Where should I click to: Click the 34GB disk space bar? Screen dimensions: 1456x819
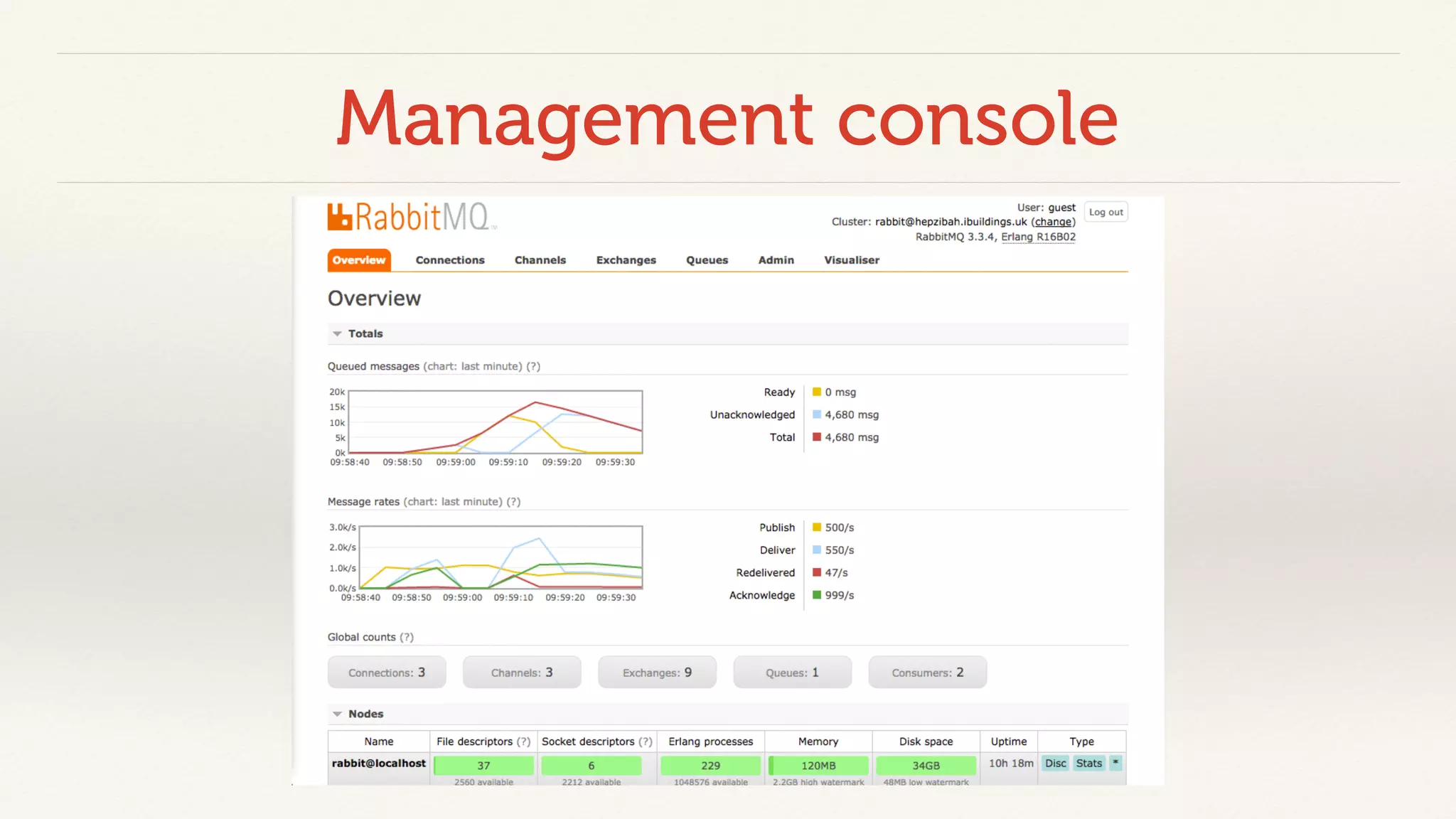(926, 766)
